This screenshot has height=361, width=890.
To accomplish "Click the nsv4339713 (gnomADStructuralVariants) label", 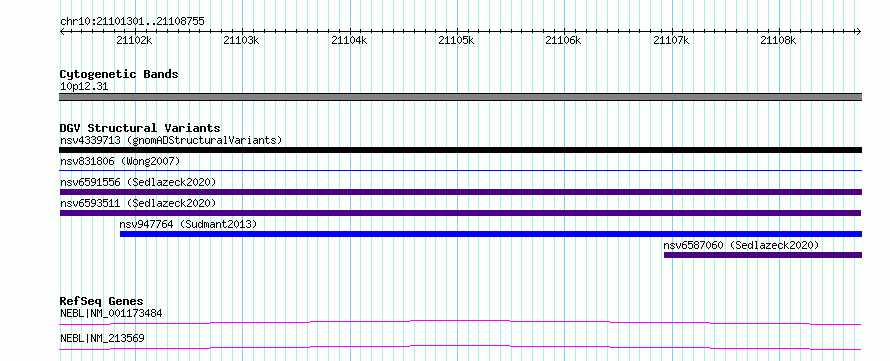I will click(x=171, y=140).
